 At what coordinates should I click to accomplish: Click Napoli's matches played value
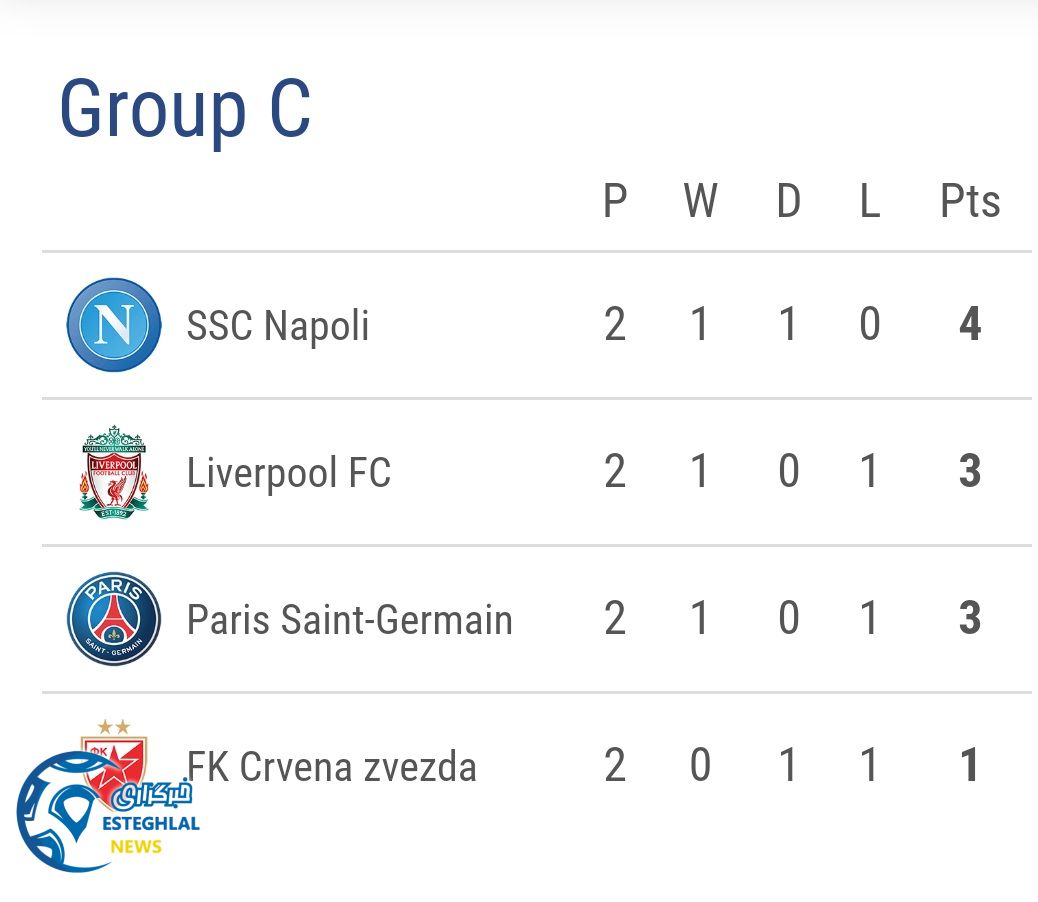(615, 325)
